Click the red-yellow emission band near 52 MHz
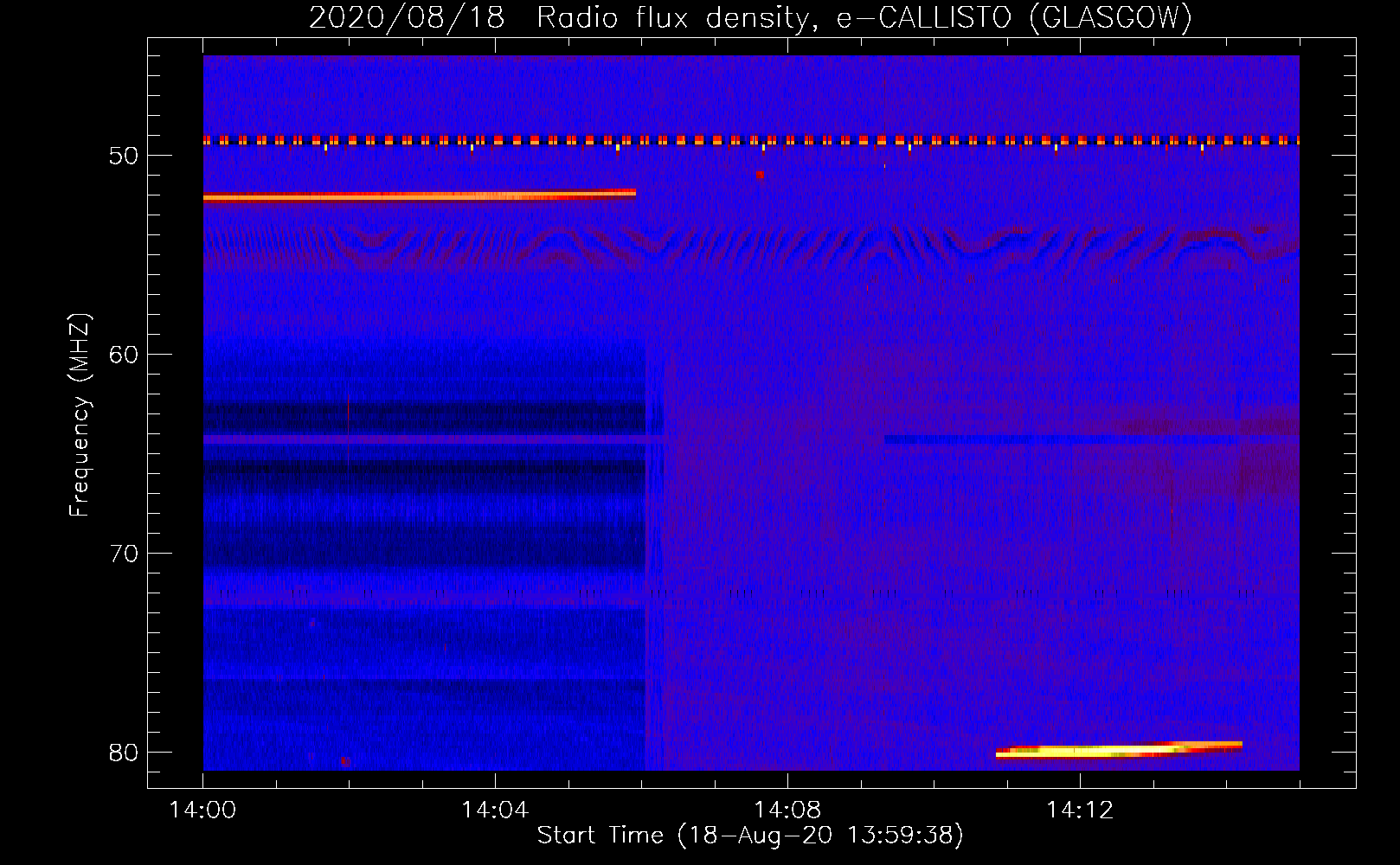 (420, 195)
